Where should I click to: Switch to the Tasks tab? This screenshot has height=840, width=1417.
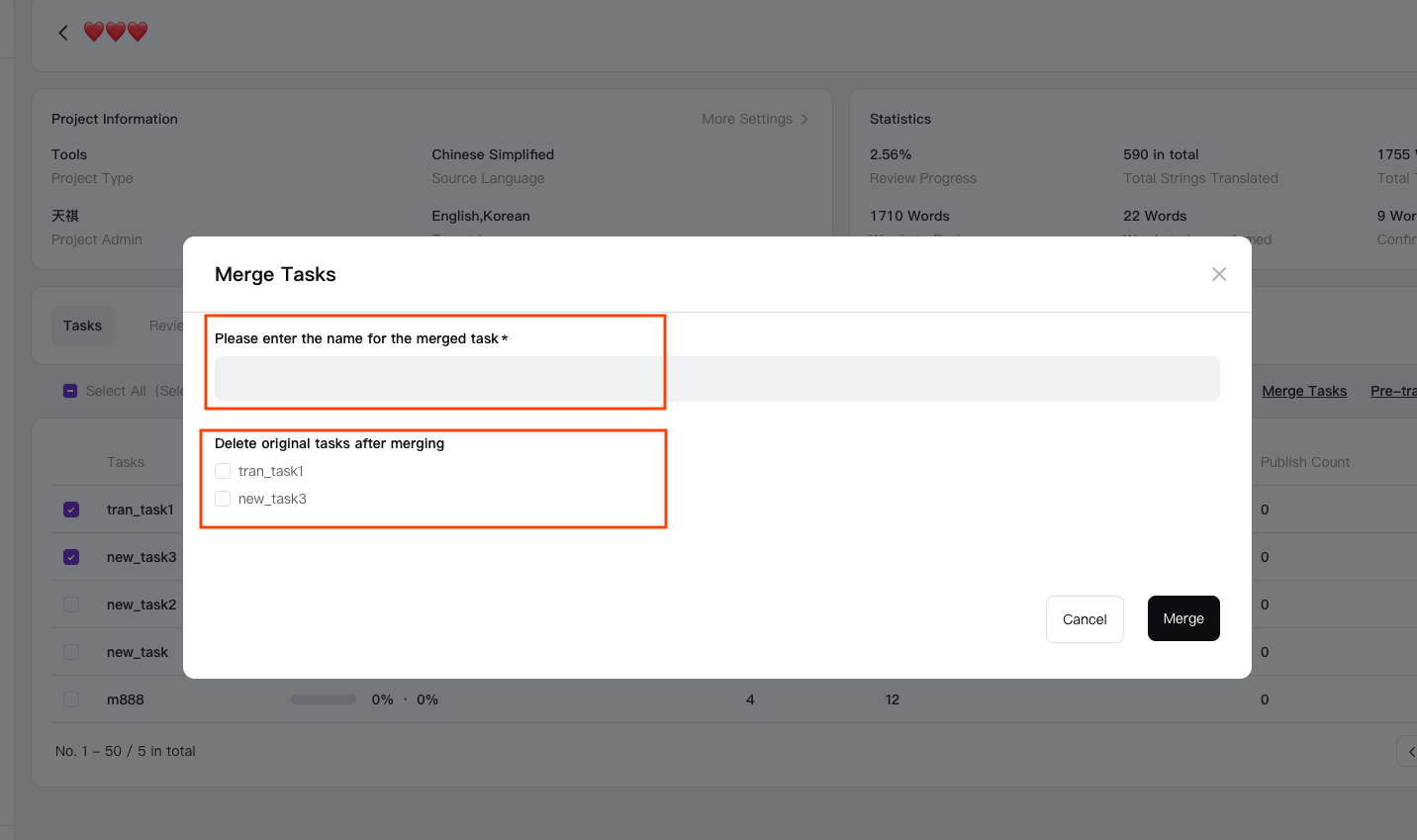pyautogui.click(x=82, y=326)
